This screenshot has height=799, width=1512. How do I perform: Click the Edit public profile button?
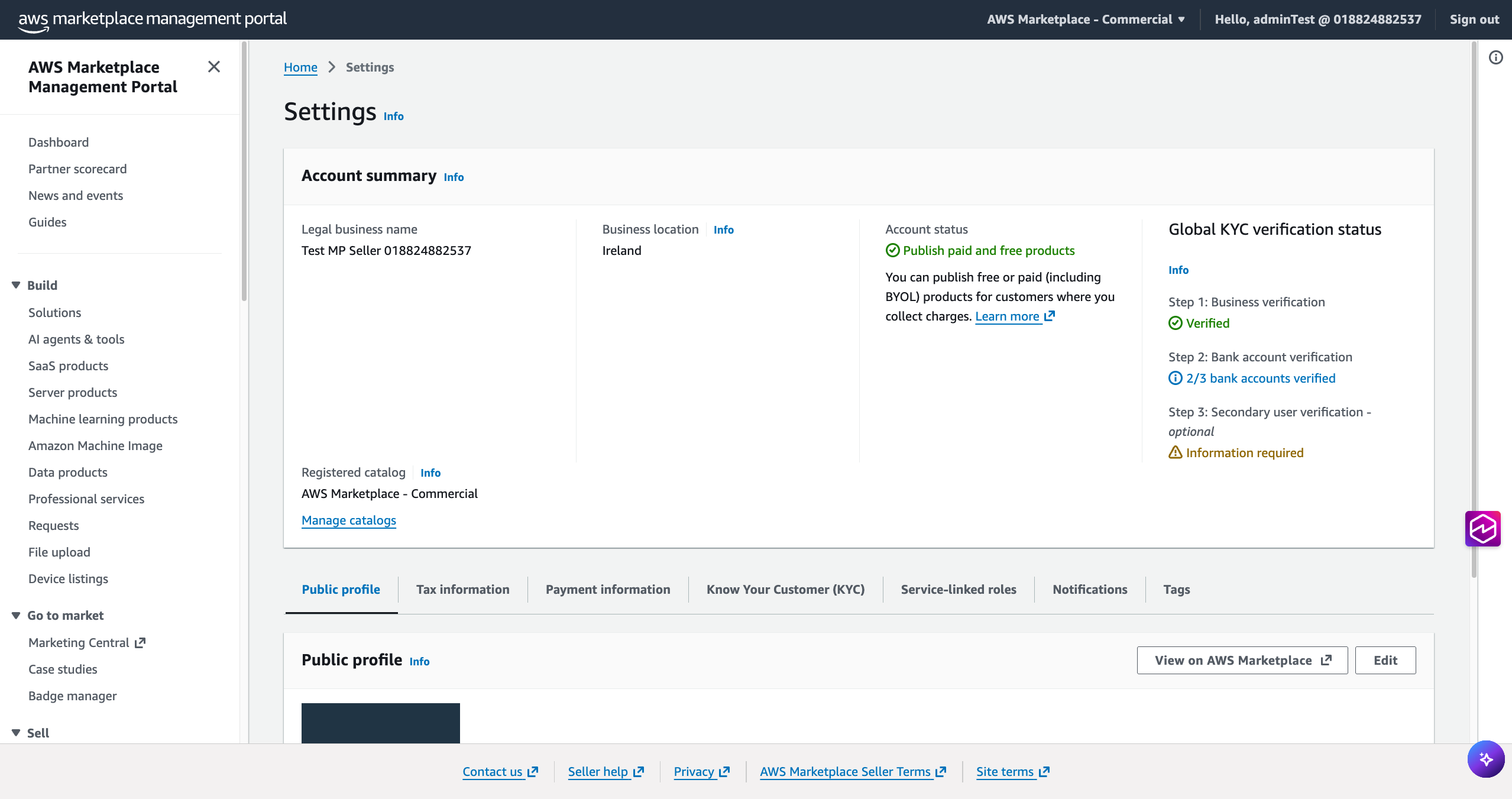(x=1385, y=660)
